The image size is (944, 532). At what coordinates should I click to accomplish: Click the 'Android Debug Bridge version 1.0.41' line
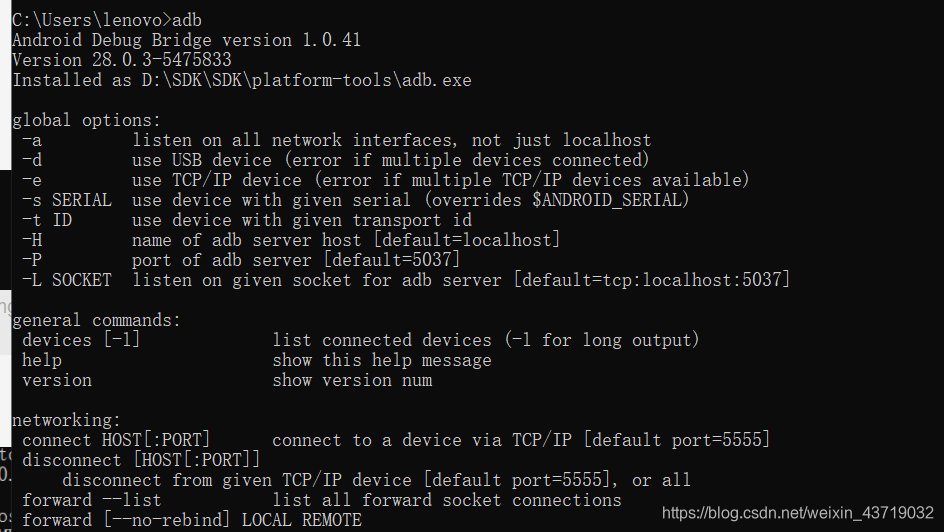point(187,40)
